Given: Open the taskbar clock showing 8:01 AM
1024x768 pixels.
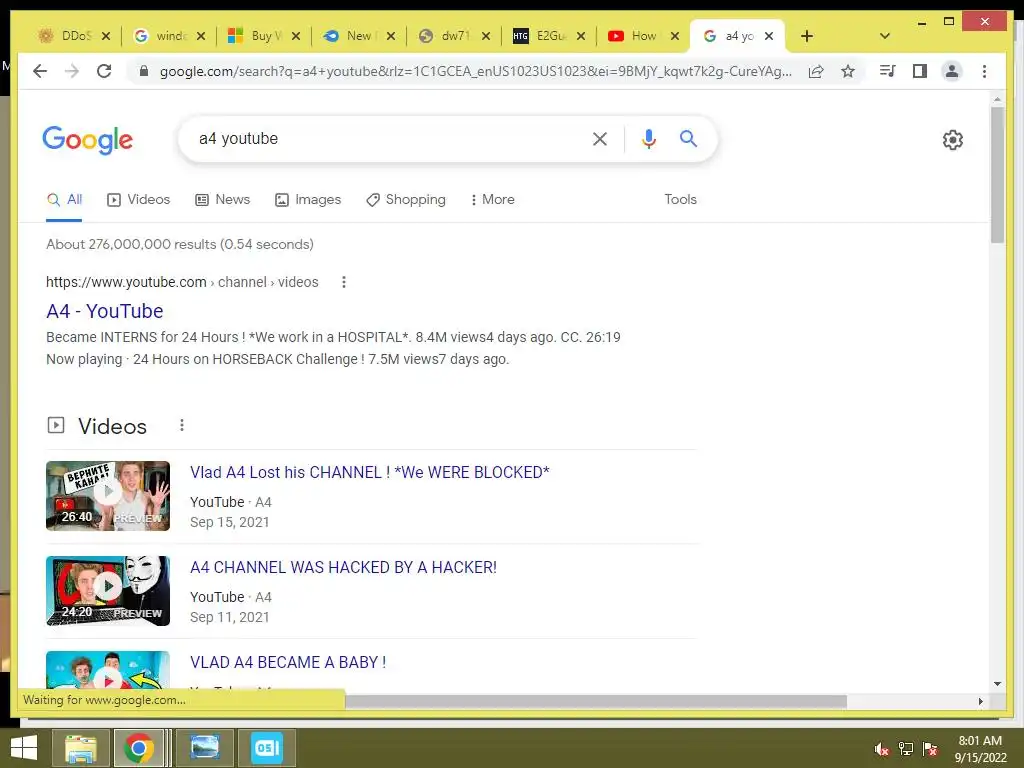Looking at the screenshot, I should 980,749.
